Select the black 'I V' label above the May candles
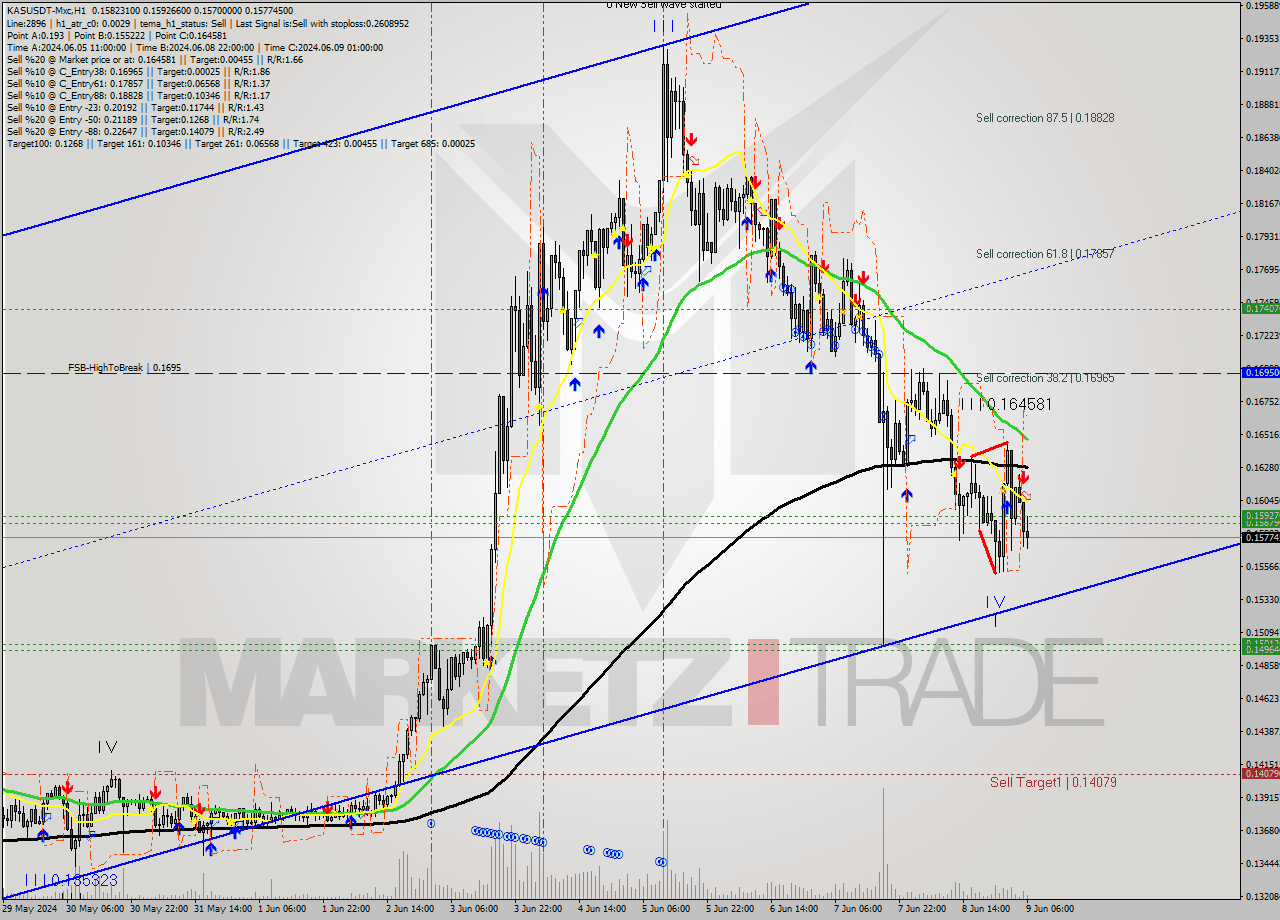The height and width of the screenshot is (920, 1280). 108,747
